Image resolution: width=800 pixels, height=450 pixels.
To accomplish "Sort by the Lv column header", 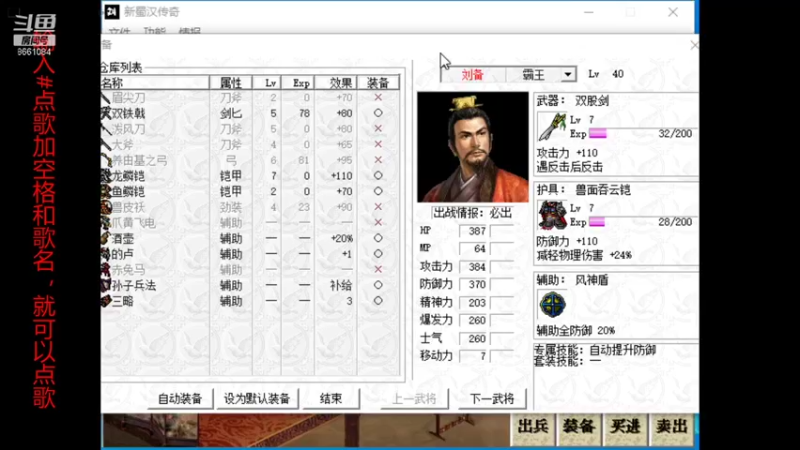I will click(267, 83).
